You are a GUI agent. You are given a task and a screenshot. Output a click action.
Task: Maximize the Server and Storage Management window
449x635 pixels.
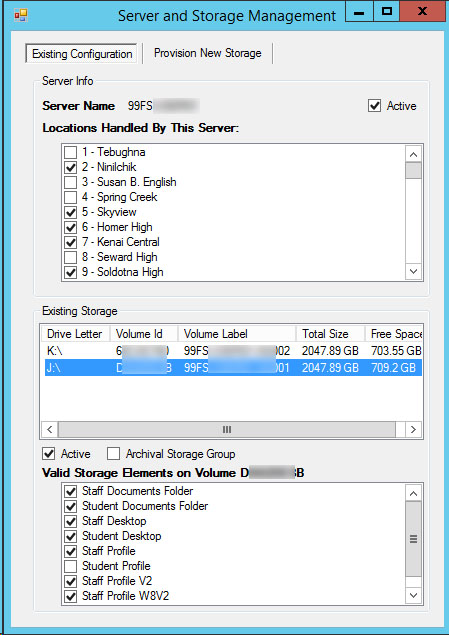tap(387, 11)
